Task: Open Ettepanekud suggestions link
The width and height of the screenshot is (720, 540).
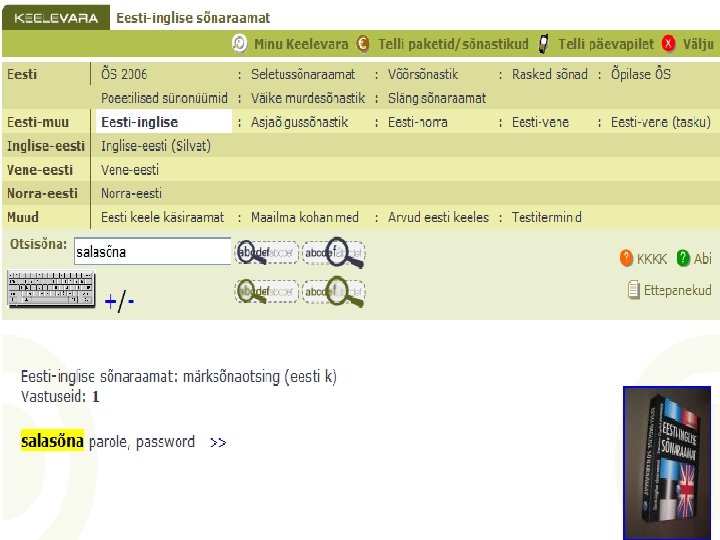Action: [x=678, y=290]
